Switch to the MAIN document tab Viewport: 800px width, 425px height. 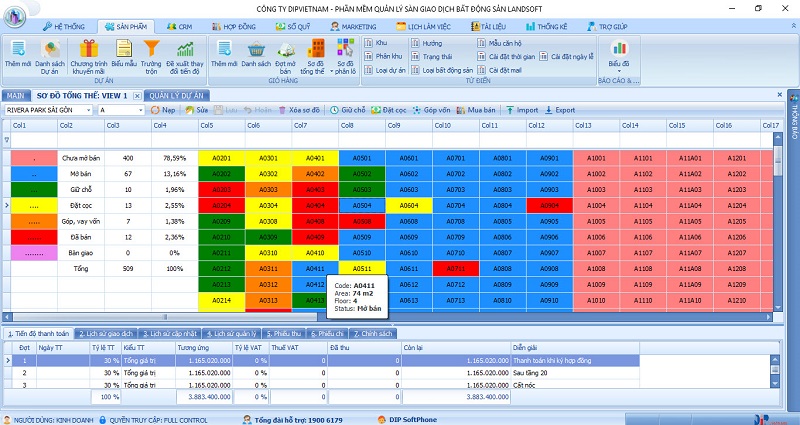16,95
